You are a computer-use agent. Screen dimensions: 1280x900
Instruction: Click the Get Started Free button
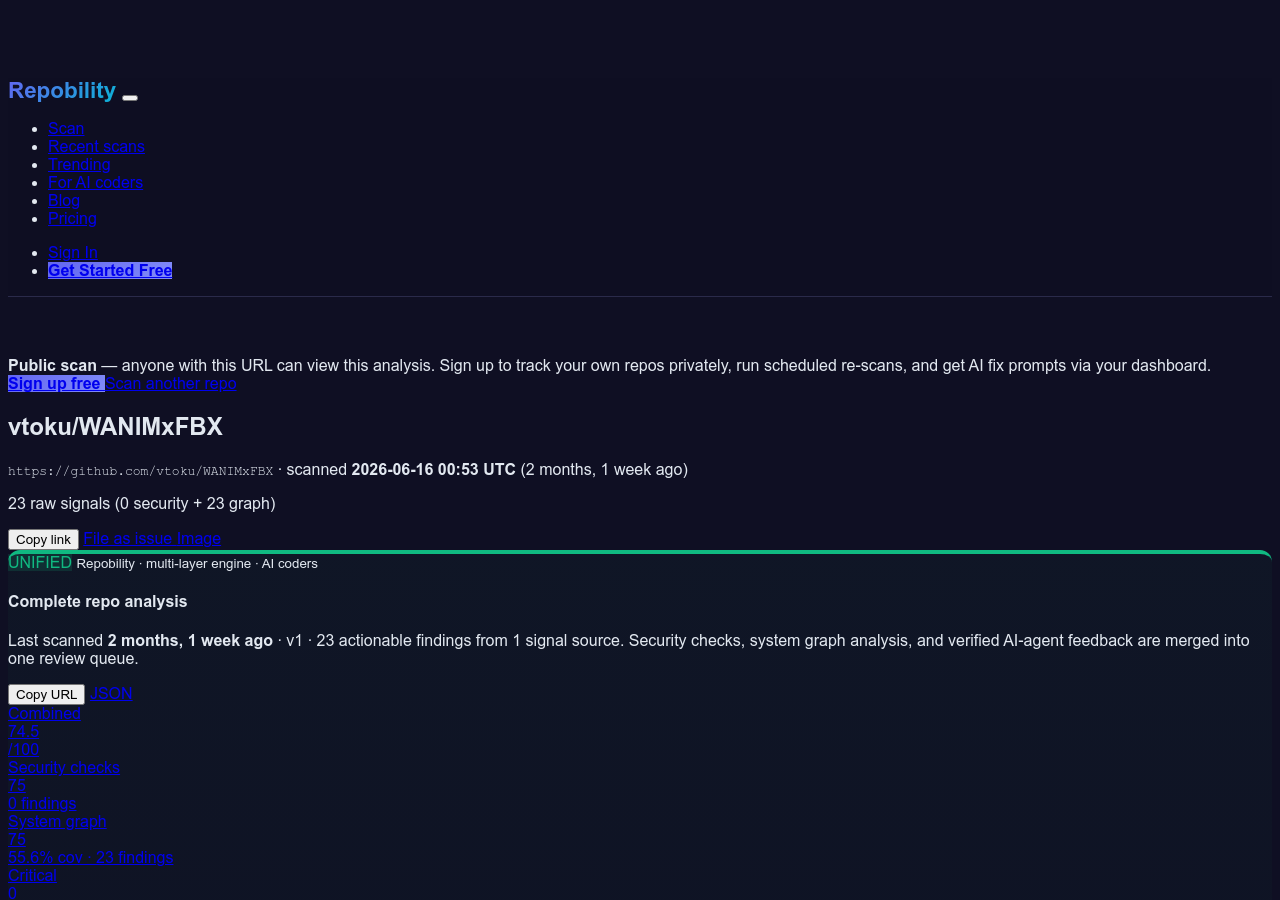[110, 270]
